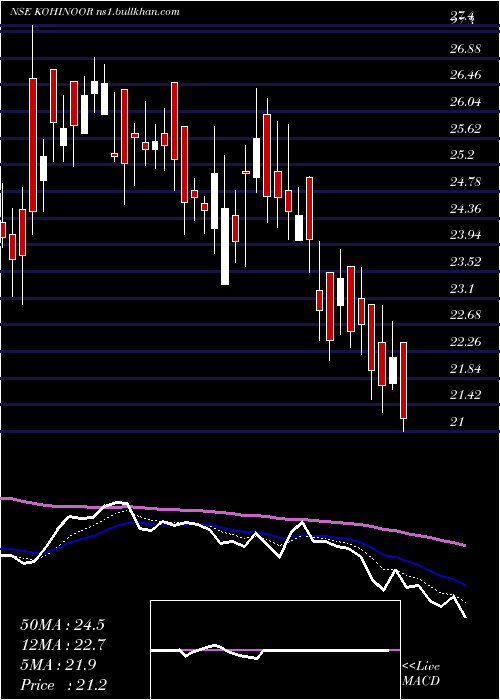Click the Price : 21.2 readout

[62, 684]
